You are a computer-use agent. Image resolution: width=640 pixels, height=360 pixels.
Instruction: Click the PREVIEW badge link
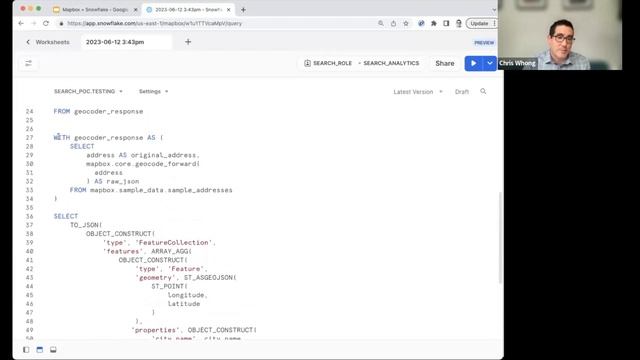484,42
